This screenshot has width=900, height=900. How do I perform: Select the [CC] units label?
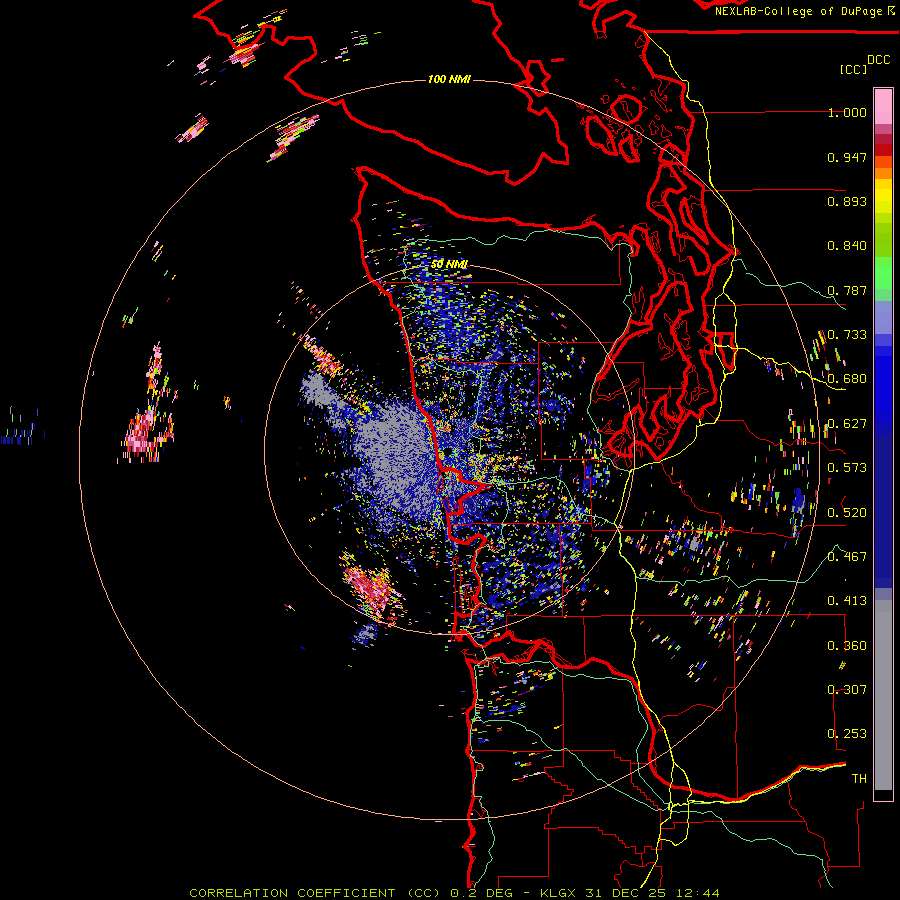coord(853,69)
